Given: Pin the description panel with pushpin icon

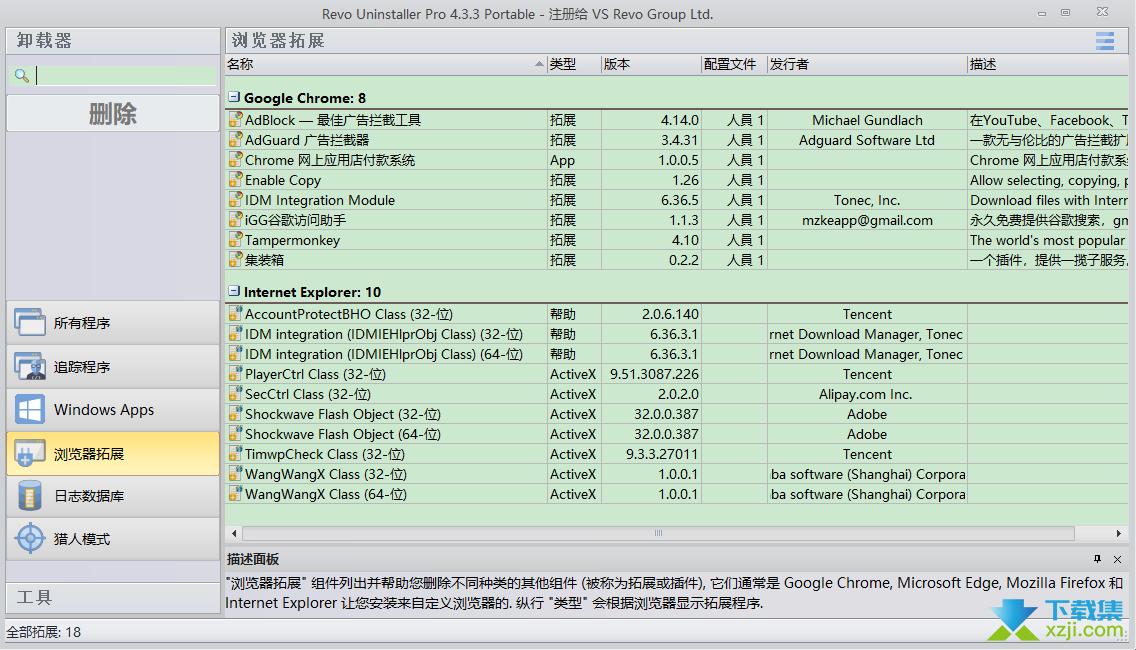Looking at the screenshot, I should point(1098,559).
